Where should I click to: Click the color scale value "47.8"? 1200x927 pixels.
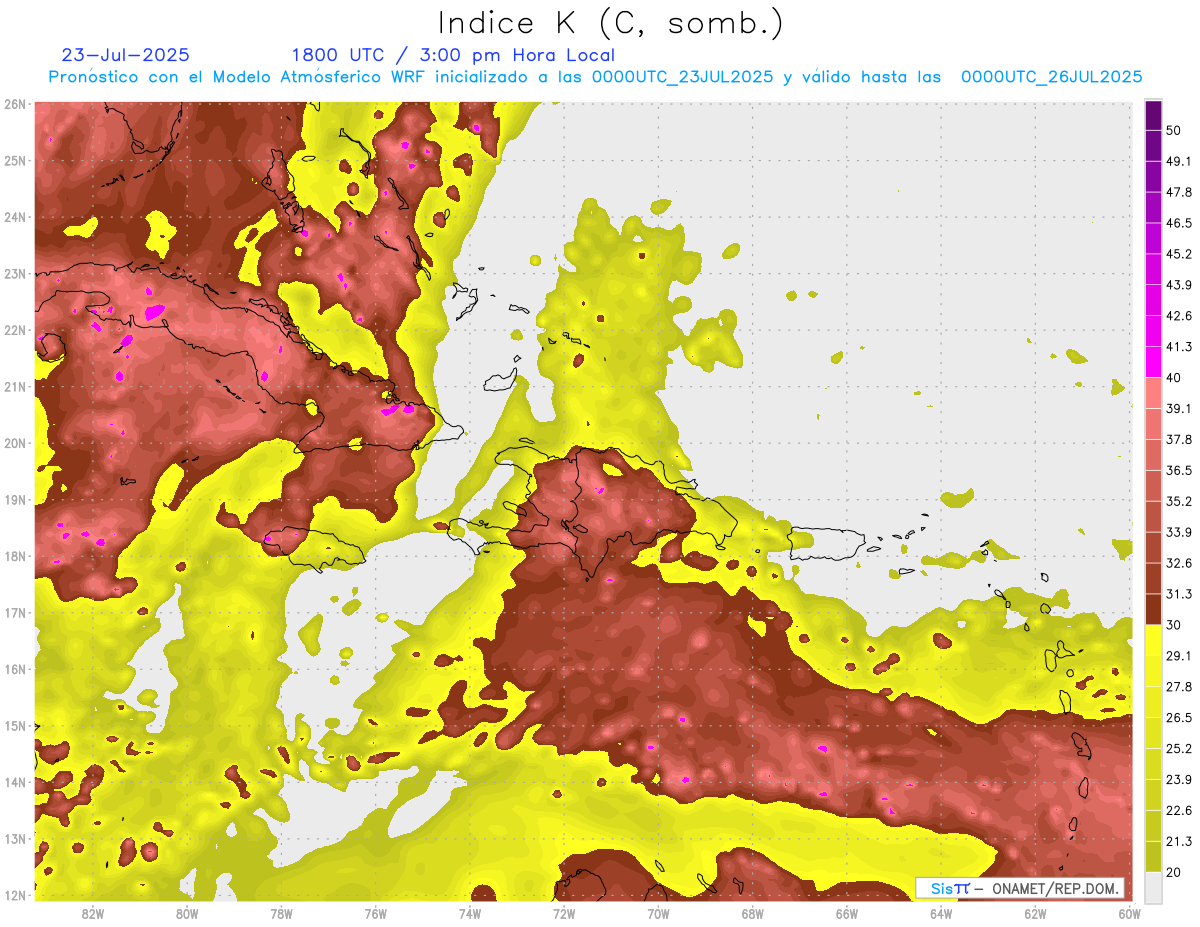click(1179, 192)
